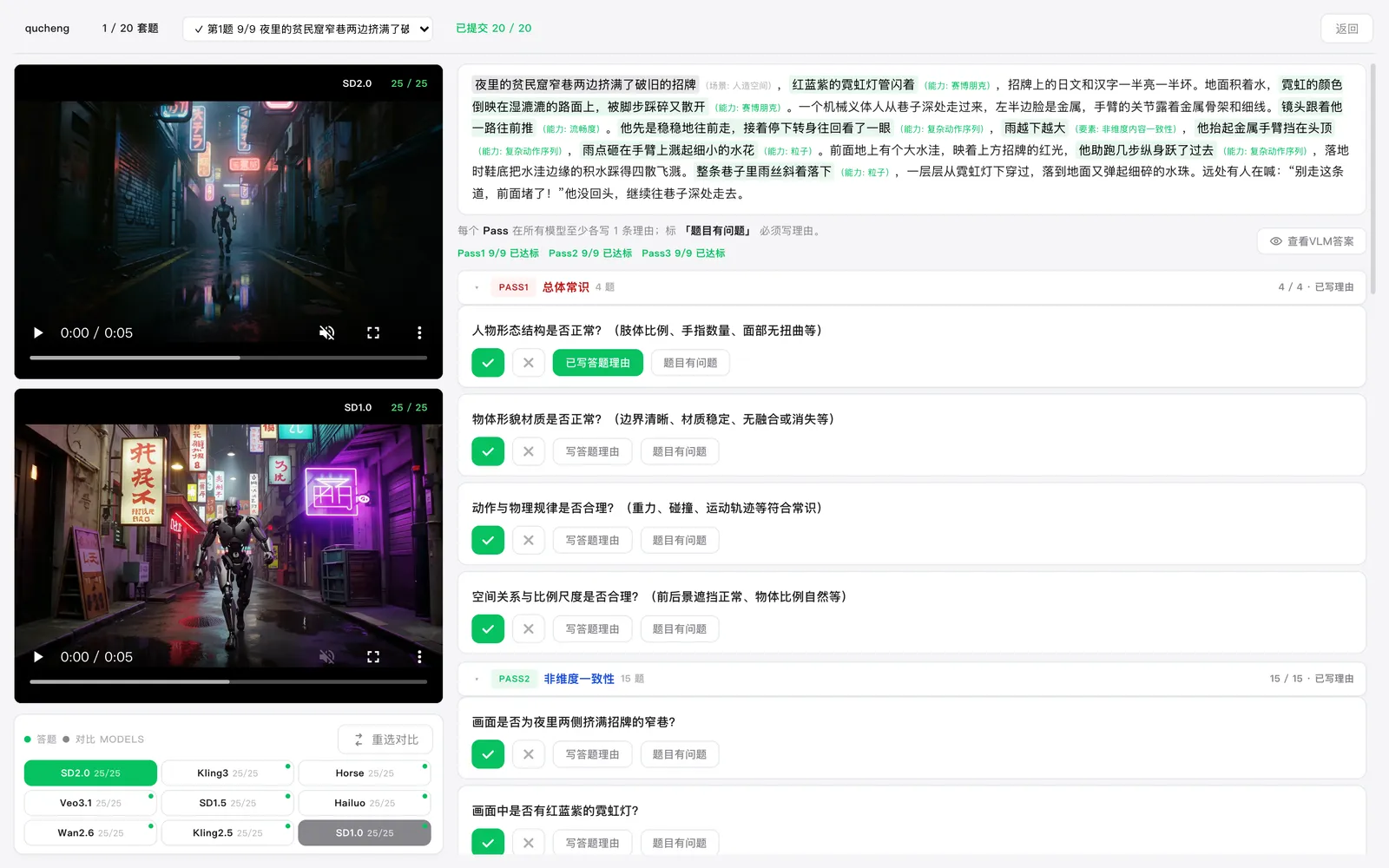The image size is (1389, 868).
Task: Write reason for 动作与物理规律 question
Action: pyautogui.click(x=592, y=540)
